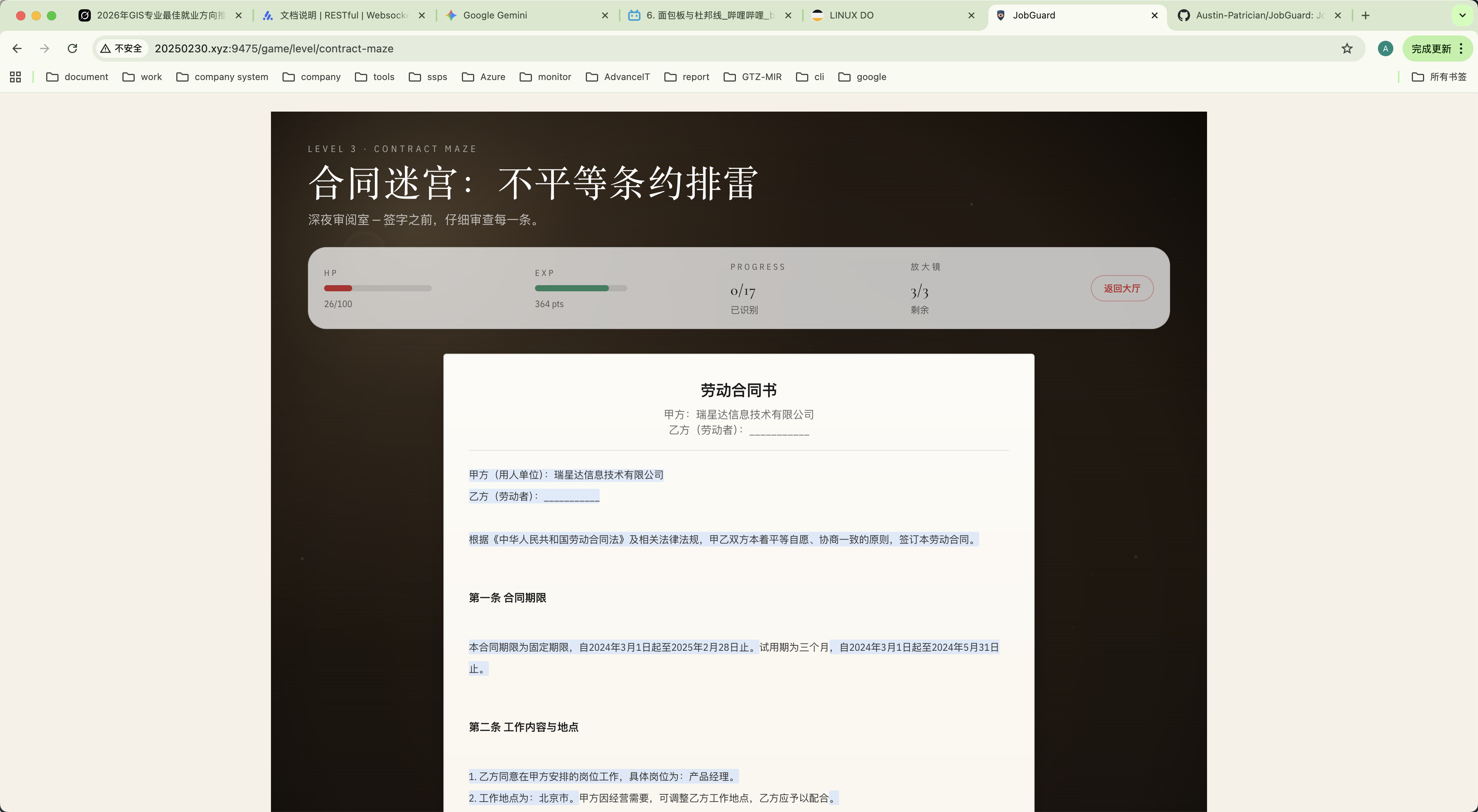Open the 所有书签 folder

click(x=1439, y=77)
